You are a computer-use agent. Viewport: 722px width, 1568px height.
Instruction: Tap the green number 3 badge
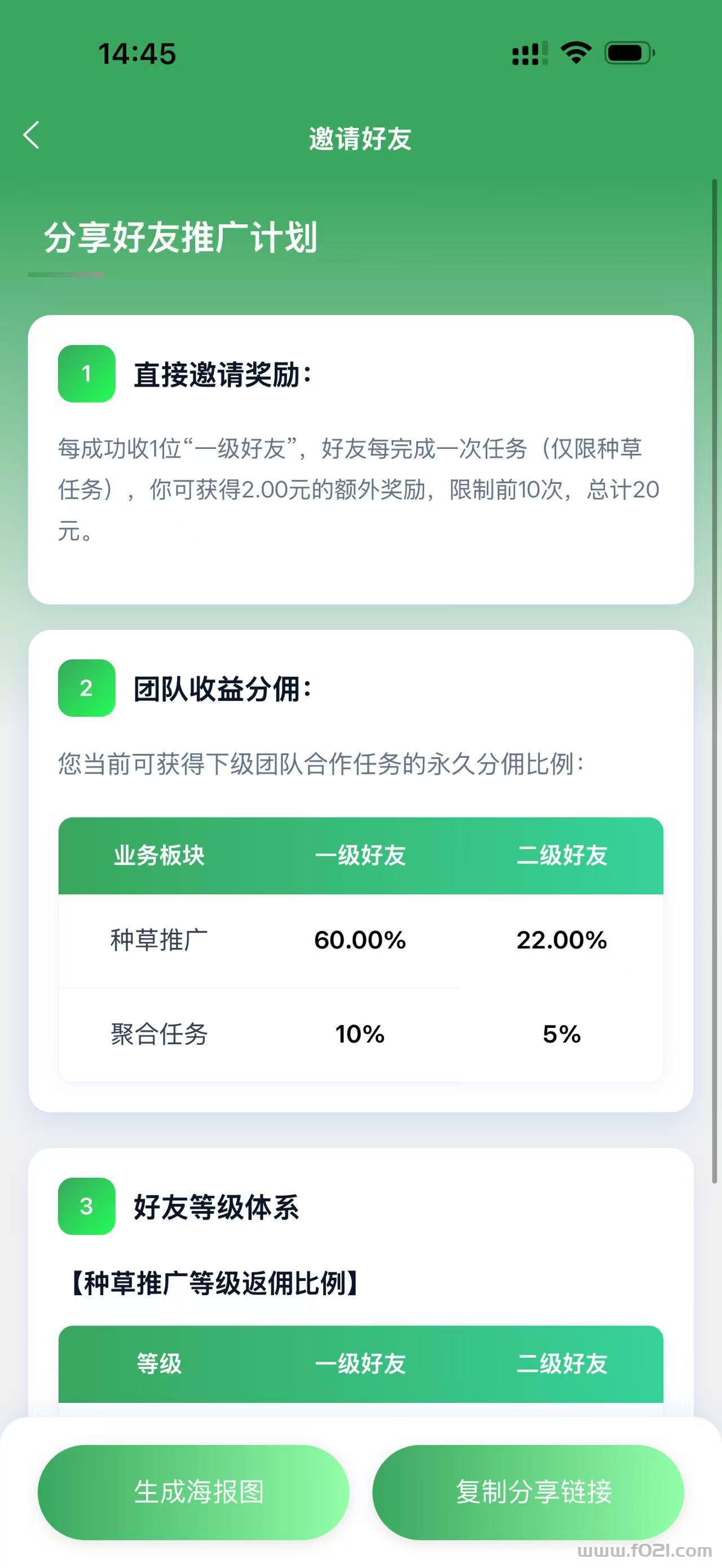click(86, 1206)
